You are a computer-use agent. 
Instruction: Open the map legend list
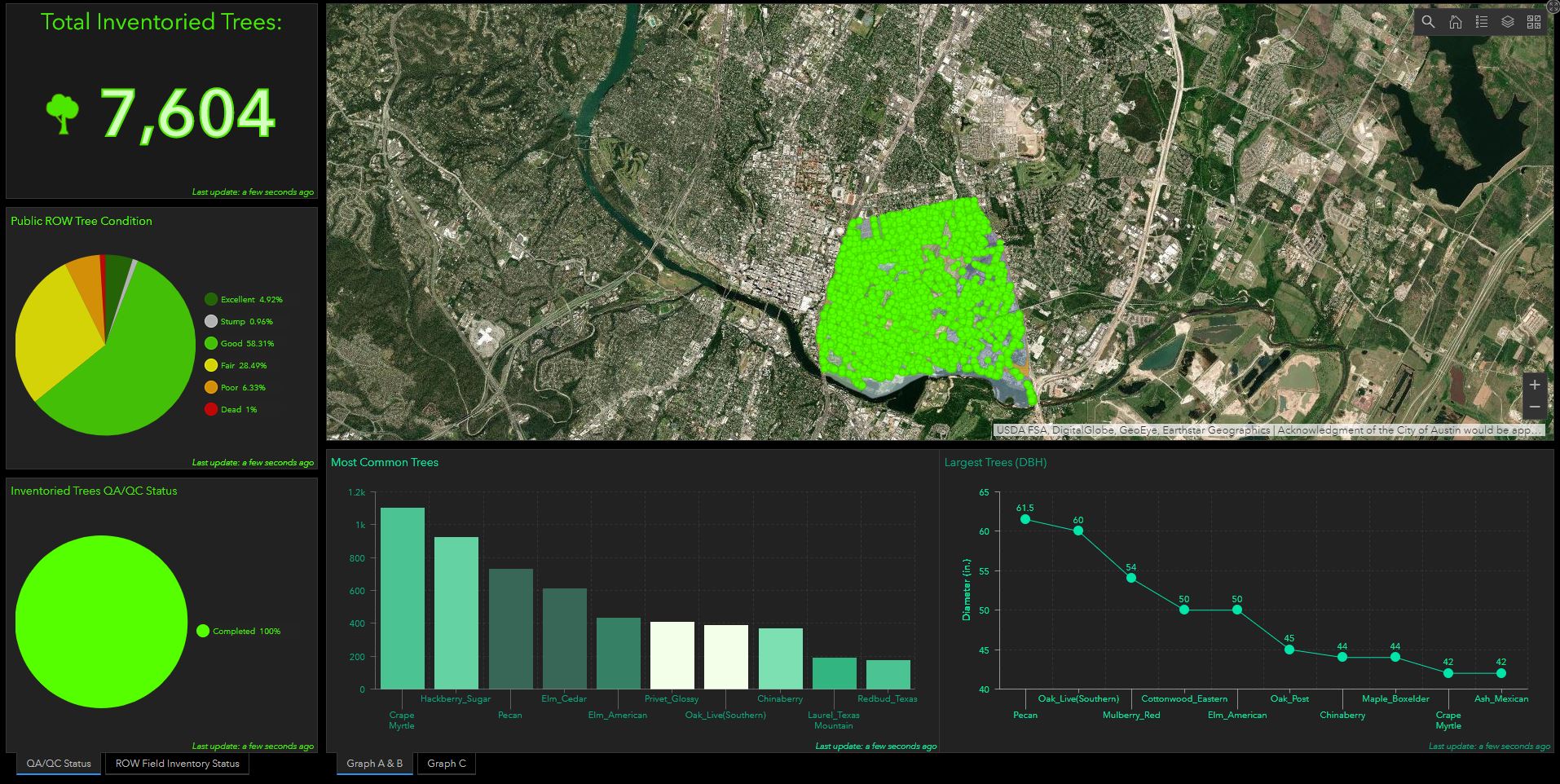[1482, 22]
